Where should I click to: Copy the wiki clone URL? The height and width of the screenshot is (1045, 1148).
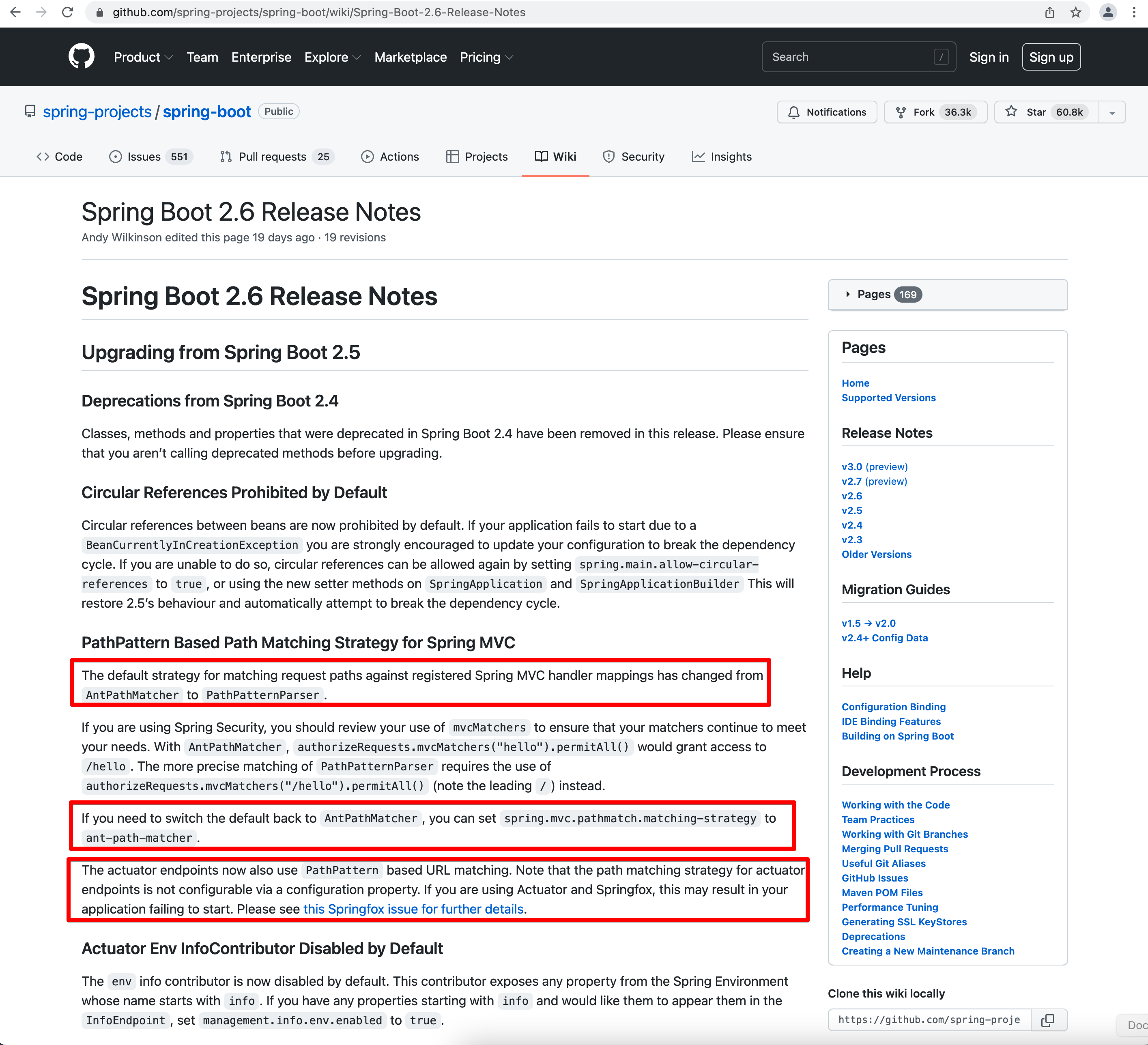coord(1049,1020)
